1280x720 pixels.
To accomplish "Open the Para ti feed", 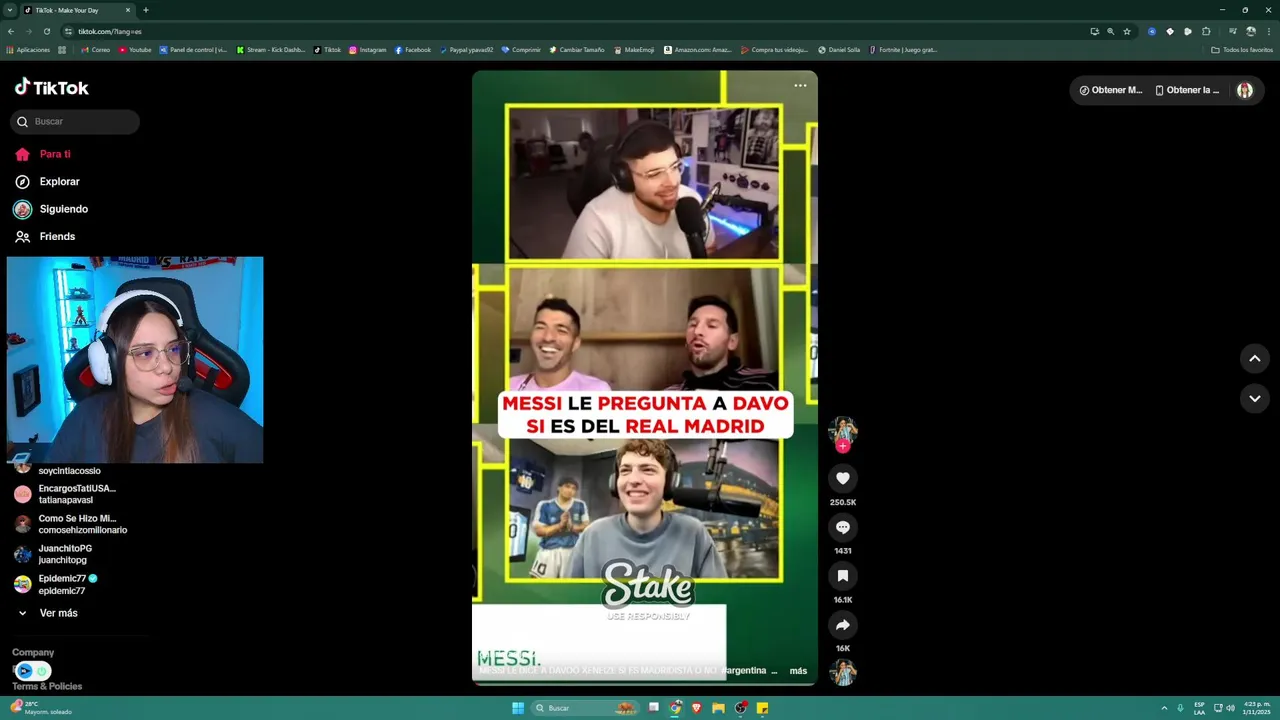I will click(x=42, y=154).
